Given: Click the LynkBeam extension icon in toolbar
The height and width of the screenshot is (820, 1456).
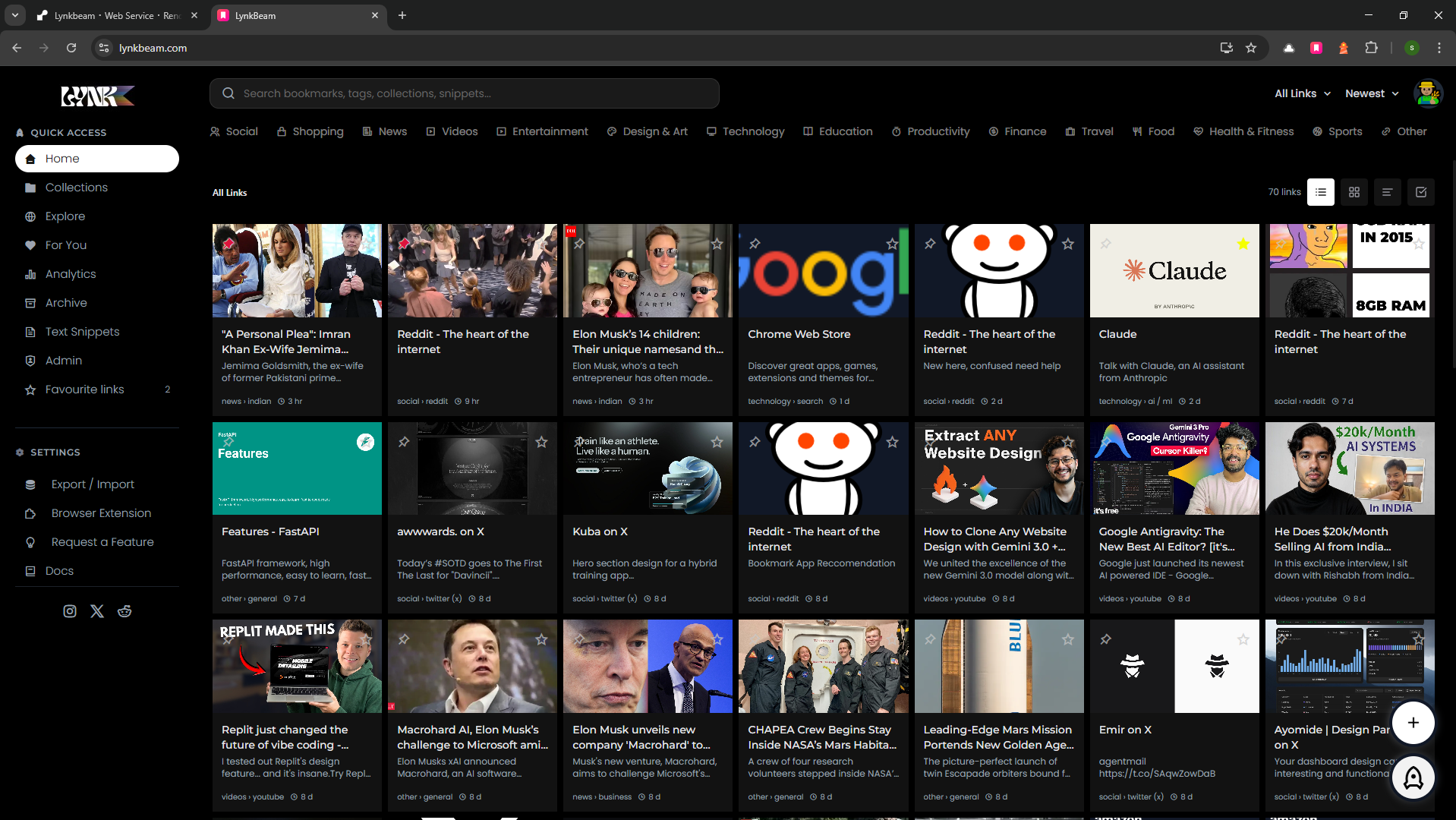Looking at the screenshot, I should (x=1316, y=48).
